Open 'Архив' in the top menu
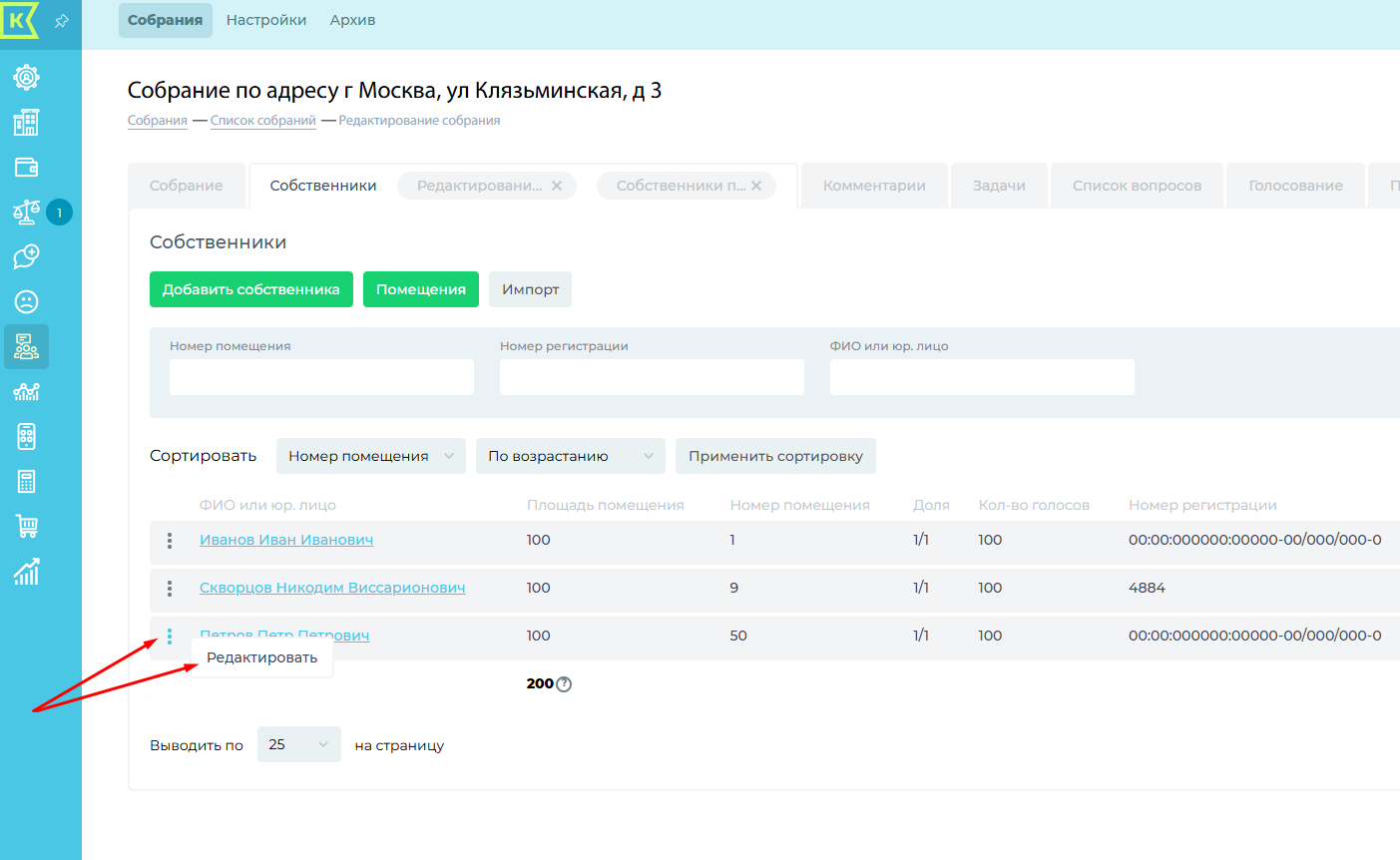 point(352,20)
